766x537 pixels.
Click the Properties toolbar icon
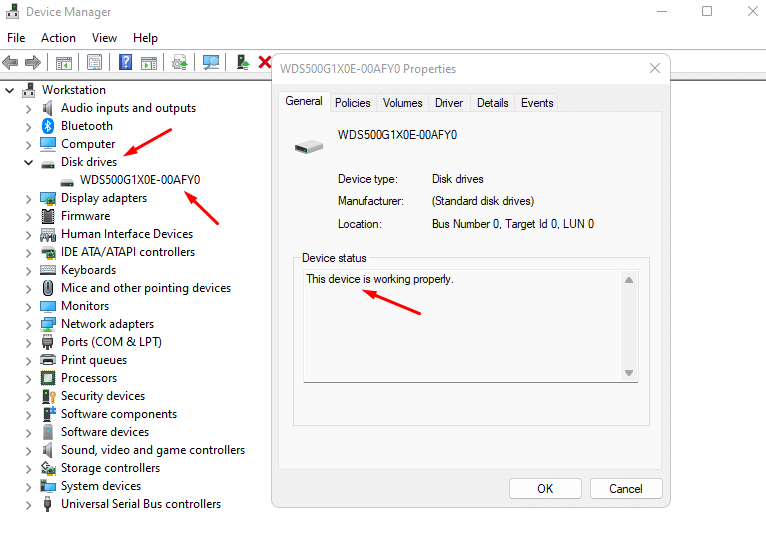(x=95, y=62)
